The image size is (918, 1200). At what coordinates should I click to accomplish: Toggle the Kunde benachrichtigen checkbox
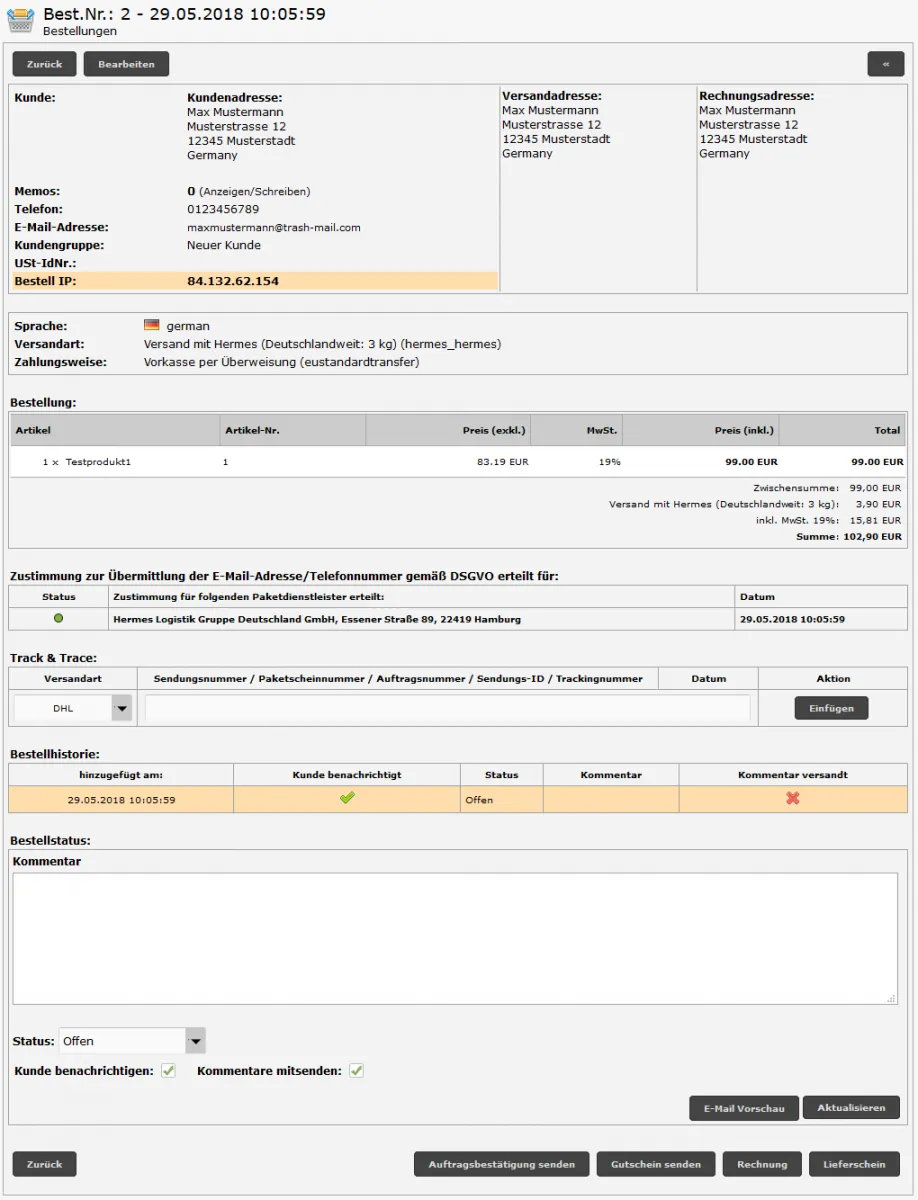click(x=168, y=1071)
